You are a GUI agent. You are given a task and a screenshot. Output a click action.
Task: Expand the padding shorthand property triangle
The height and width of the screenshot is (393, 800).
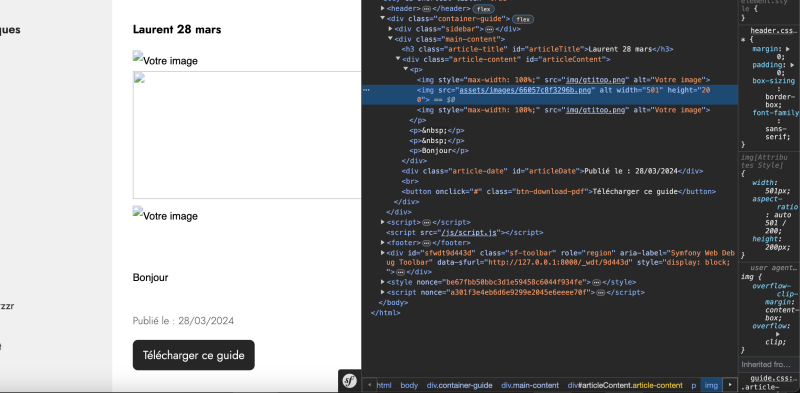(x=791, y=65)
